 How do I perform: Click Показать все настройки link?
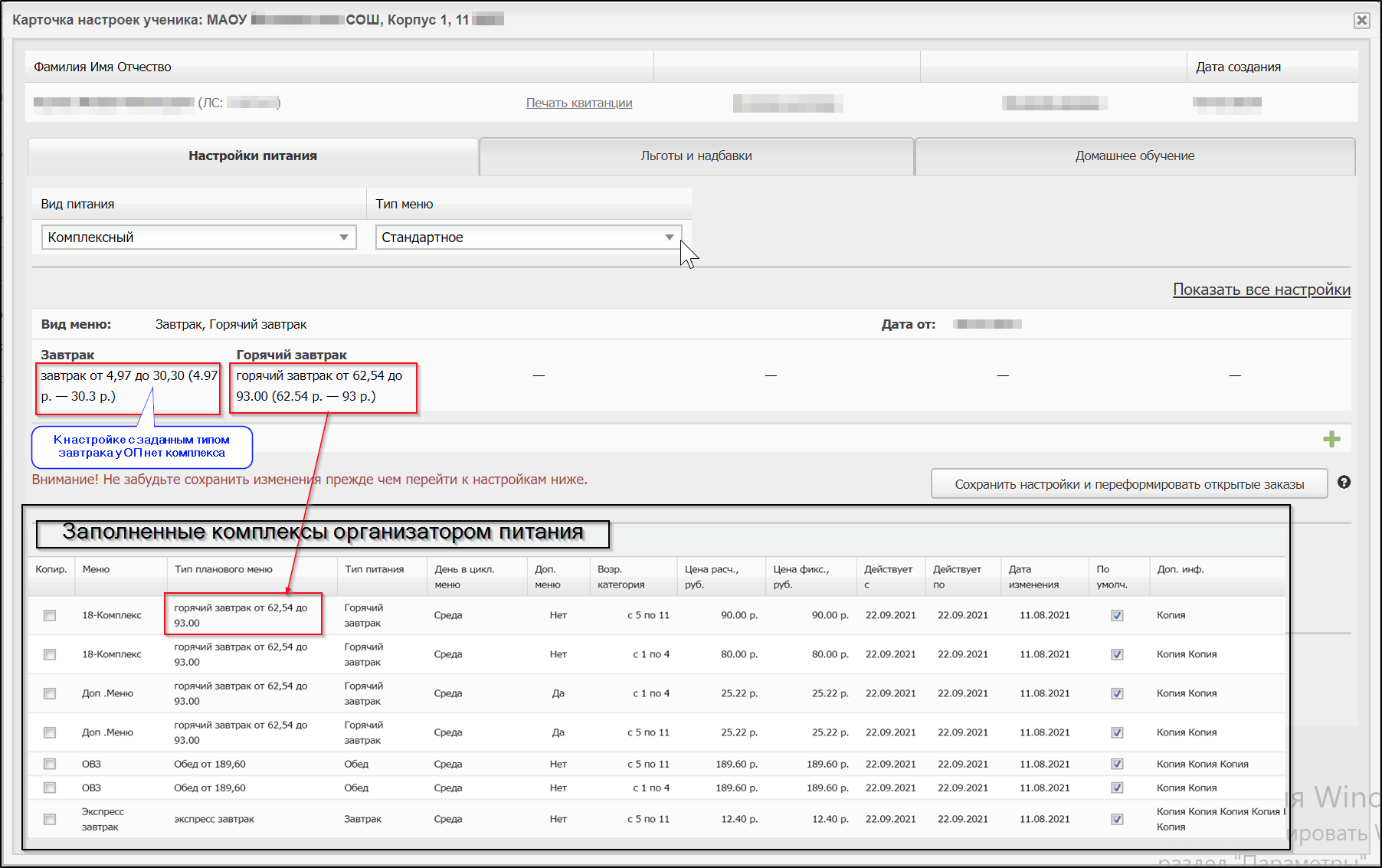[x=1261, y=290]
